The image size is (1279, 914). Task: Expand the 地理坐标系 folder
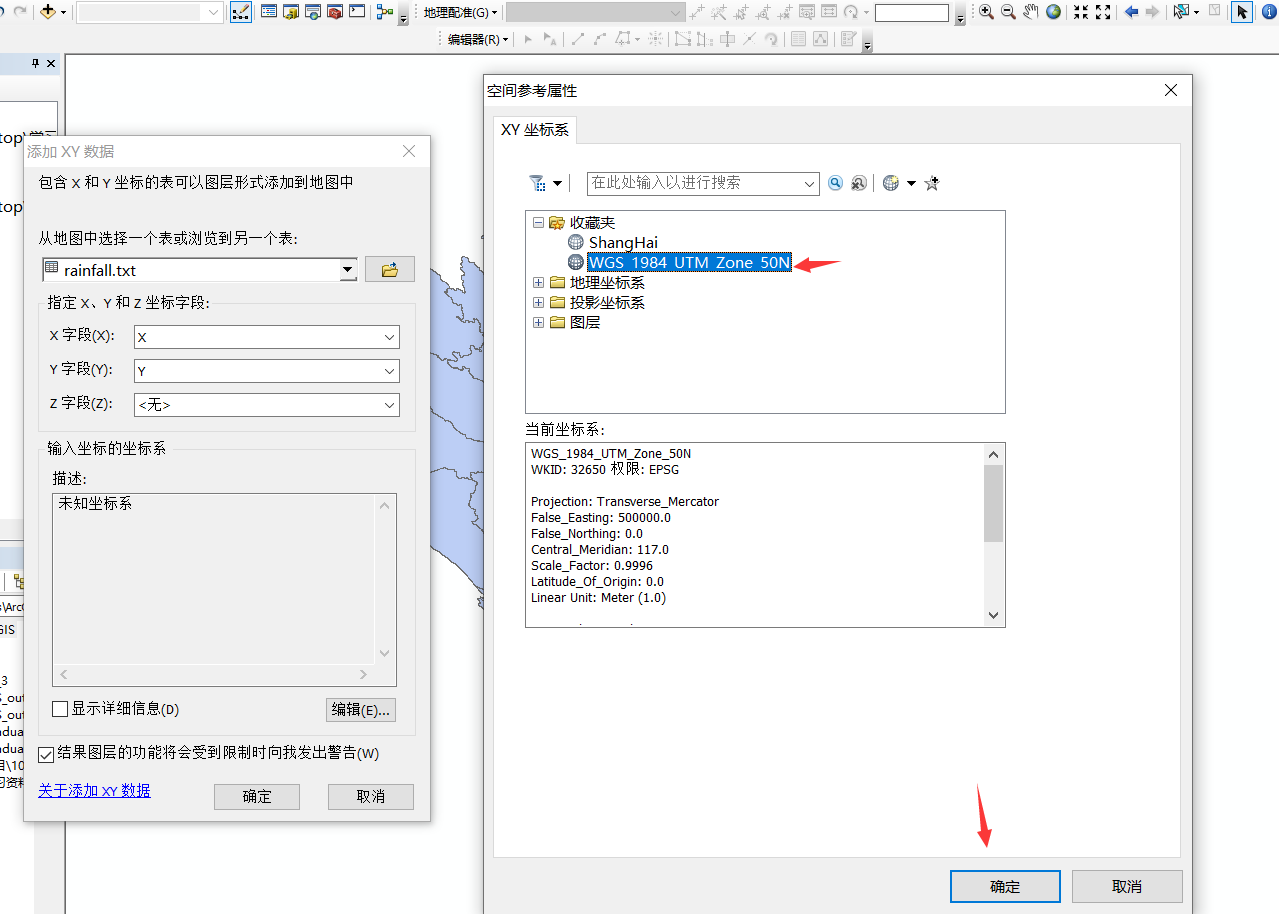coord(539,283)
